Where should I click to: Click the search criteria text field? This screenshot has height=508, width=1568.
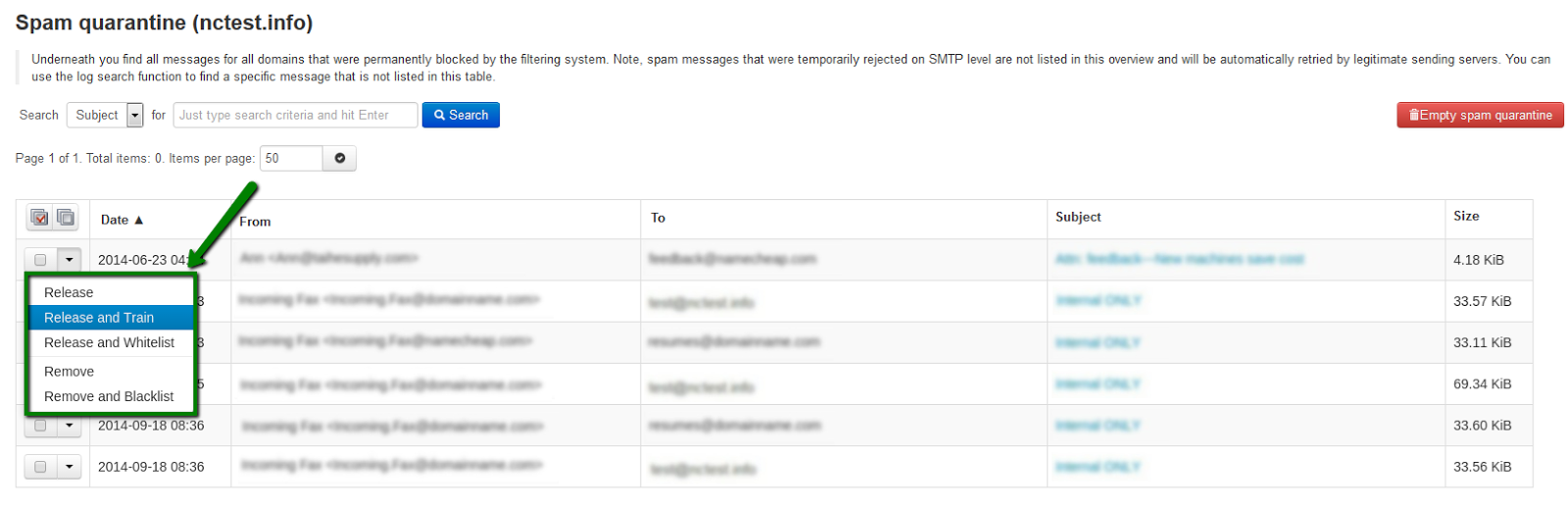(295, 115)
